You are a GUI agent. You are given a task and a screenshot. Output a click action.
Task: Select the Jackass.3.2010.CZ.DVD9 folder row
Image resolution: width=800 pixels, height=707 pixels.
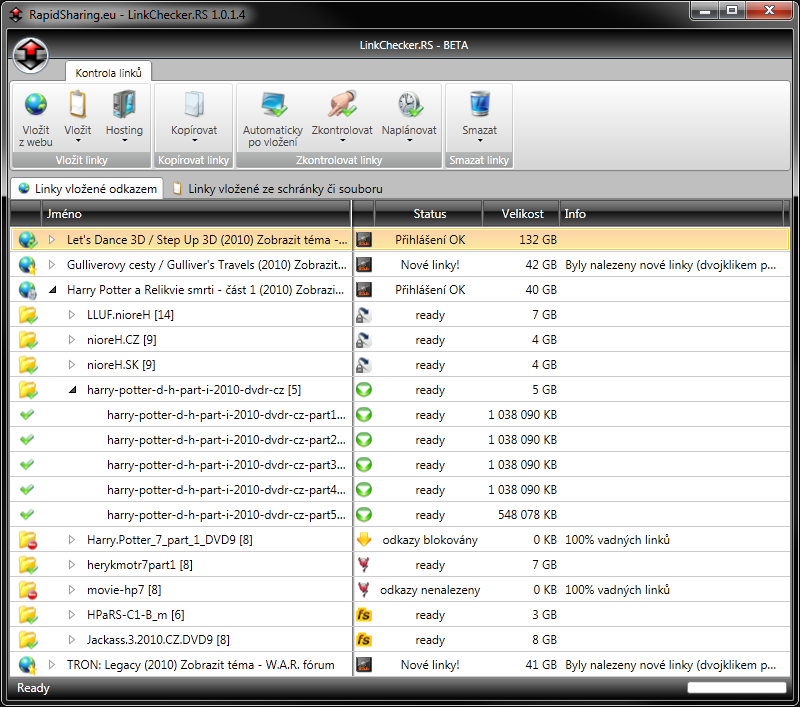158,640
